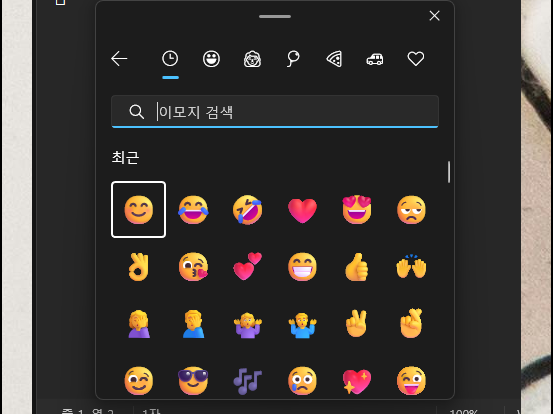
Task: Close the emoji panel
Action: coord(434,16)
